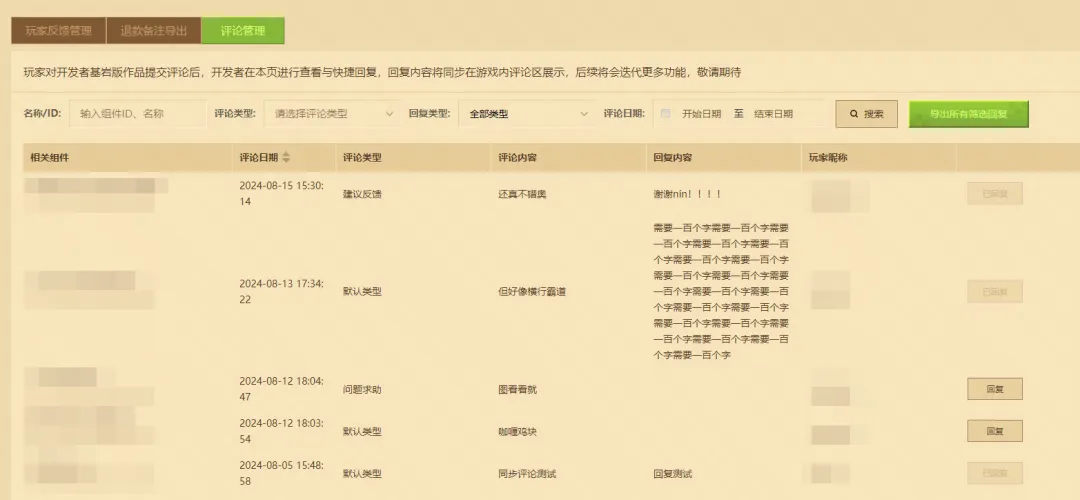Click 已回复 button for 还真不错奥 comment

click(994, 193)
